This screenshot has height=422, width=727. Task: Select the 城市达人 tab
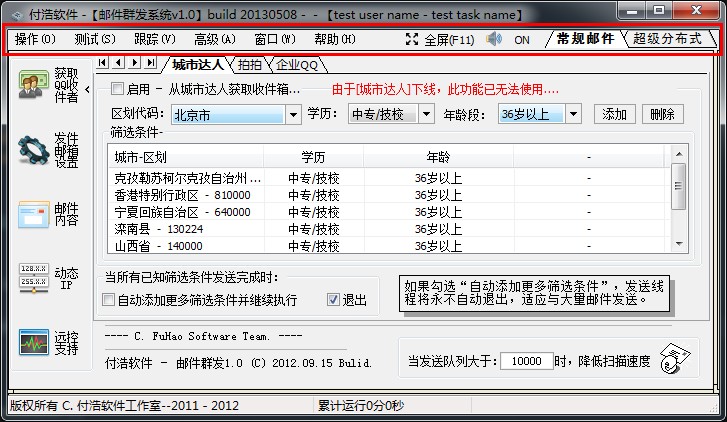click(198, 65)
